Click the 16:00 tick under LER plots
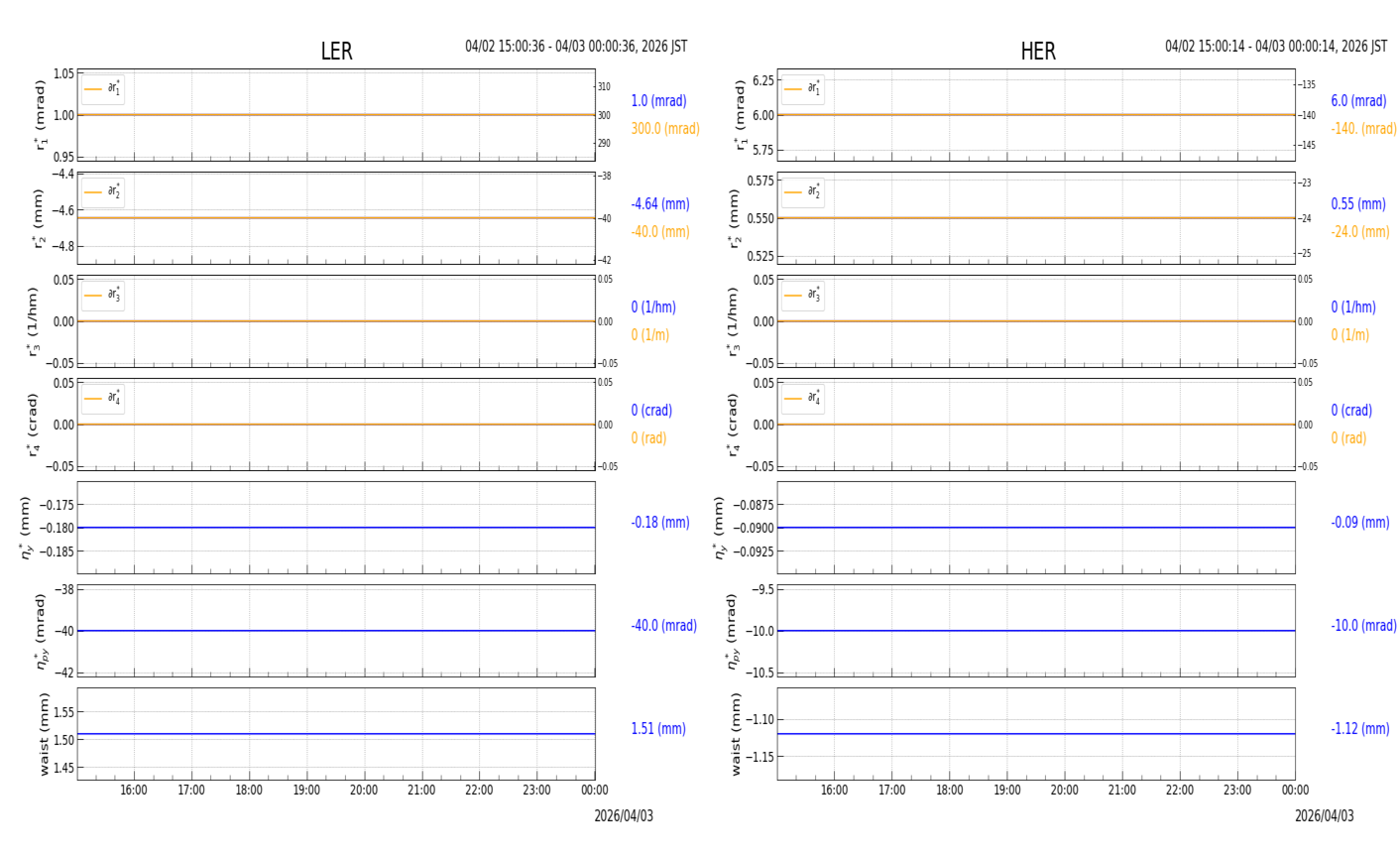The image size is (1400, 857). 134,791
